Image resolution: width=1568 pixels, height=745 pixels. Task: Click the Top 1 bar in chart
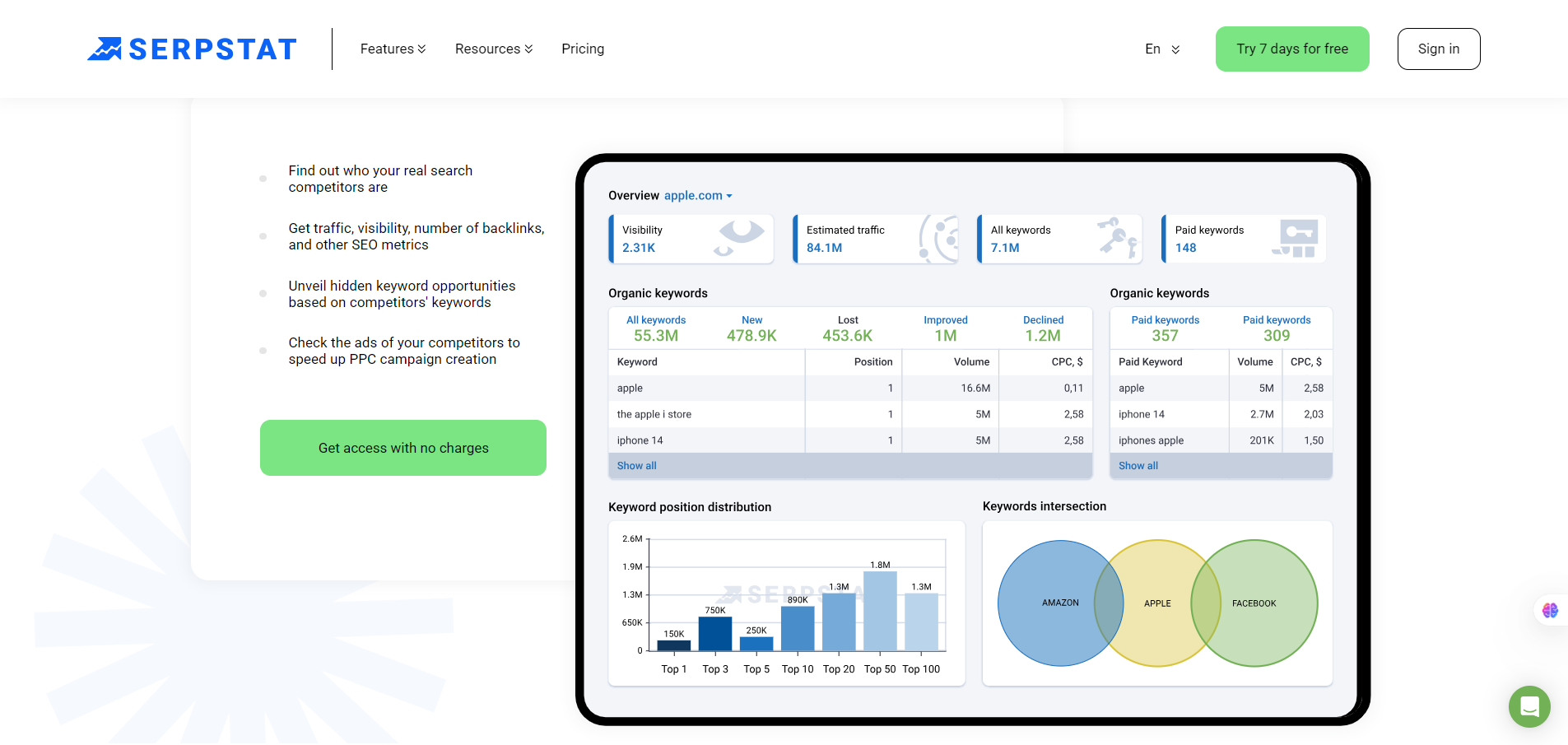[674, 645]
